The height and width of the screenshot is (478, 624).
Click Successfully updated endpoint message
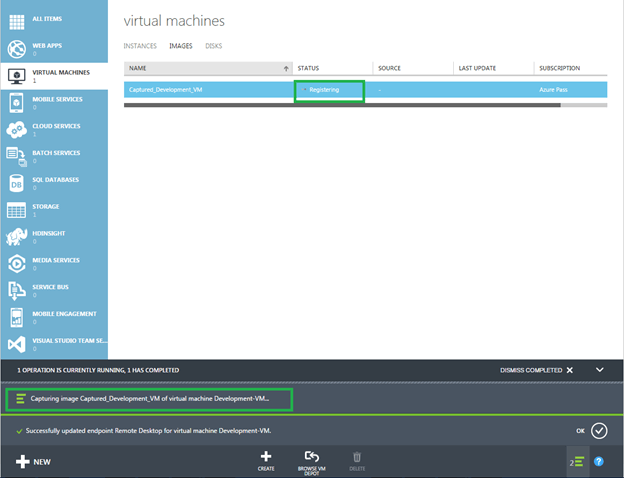tap(148, 431)
